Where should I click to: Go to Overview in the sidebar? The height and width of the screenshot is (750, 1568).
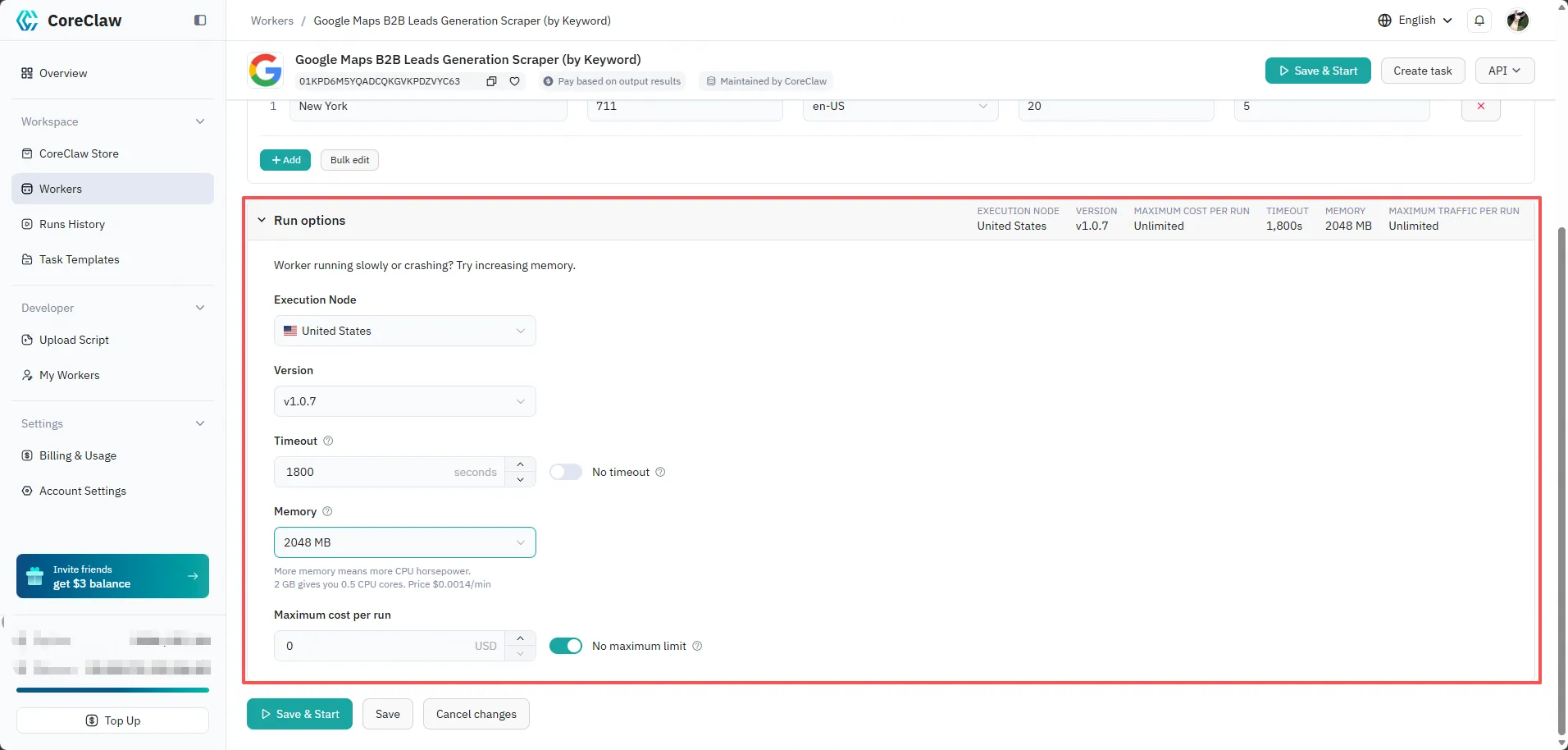tap(112, 73)
